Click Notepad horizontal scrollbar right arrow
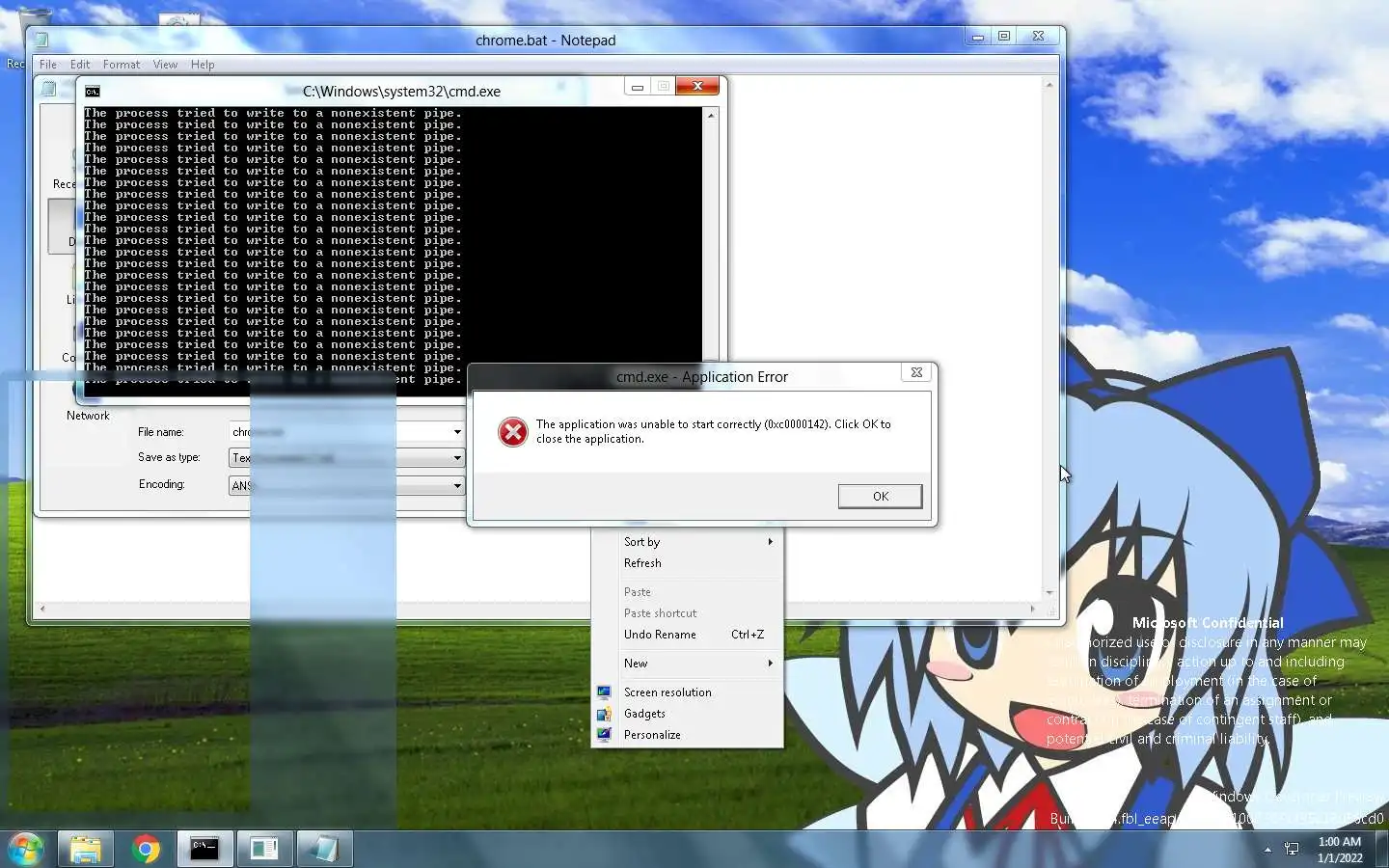Image resolution: width=1389 pixels, height=868 pixels. 1033,609
